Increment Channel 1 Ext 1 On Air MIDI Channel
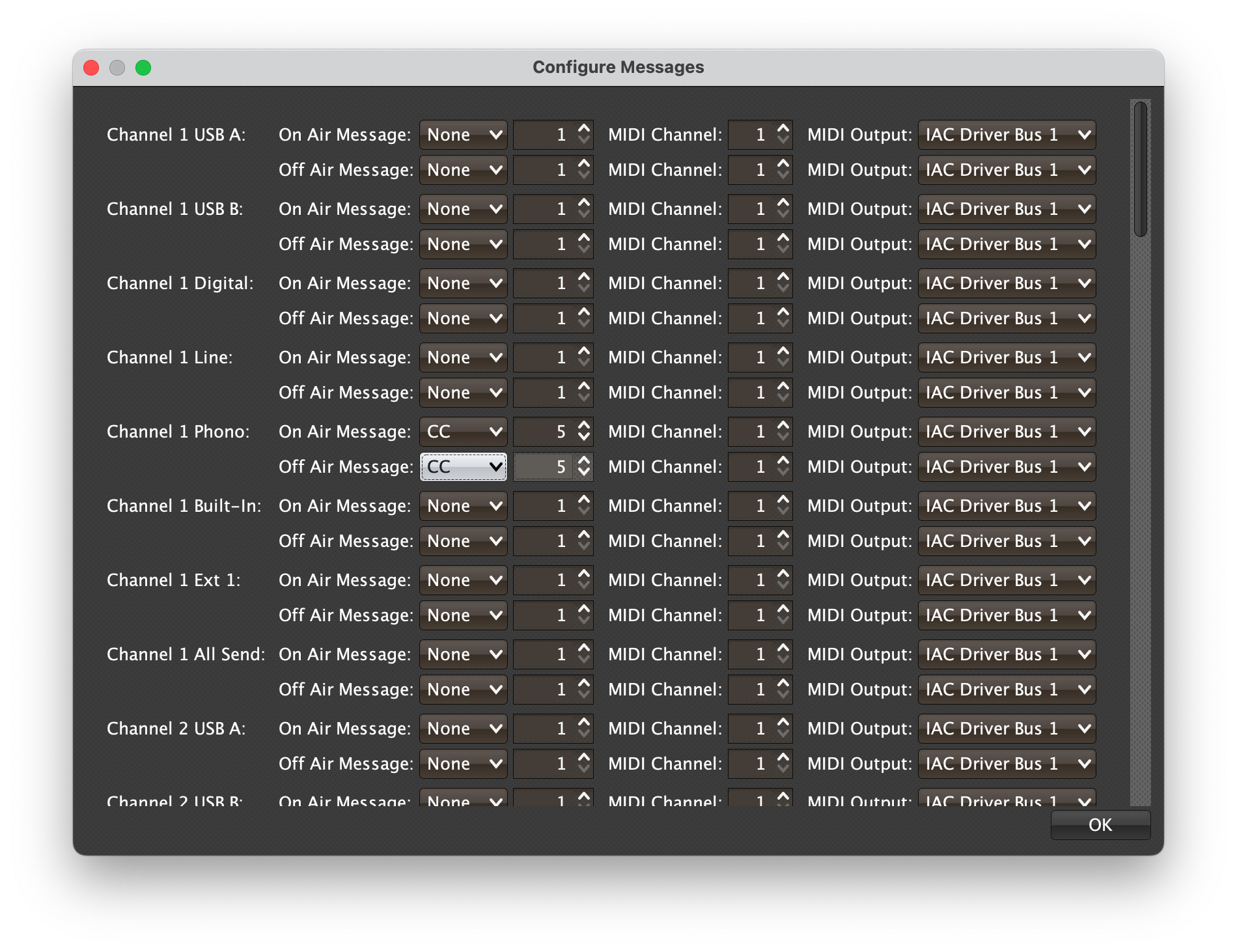 783,574
